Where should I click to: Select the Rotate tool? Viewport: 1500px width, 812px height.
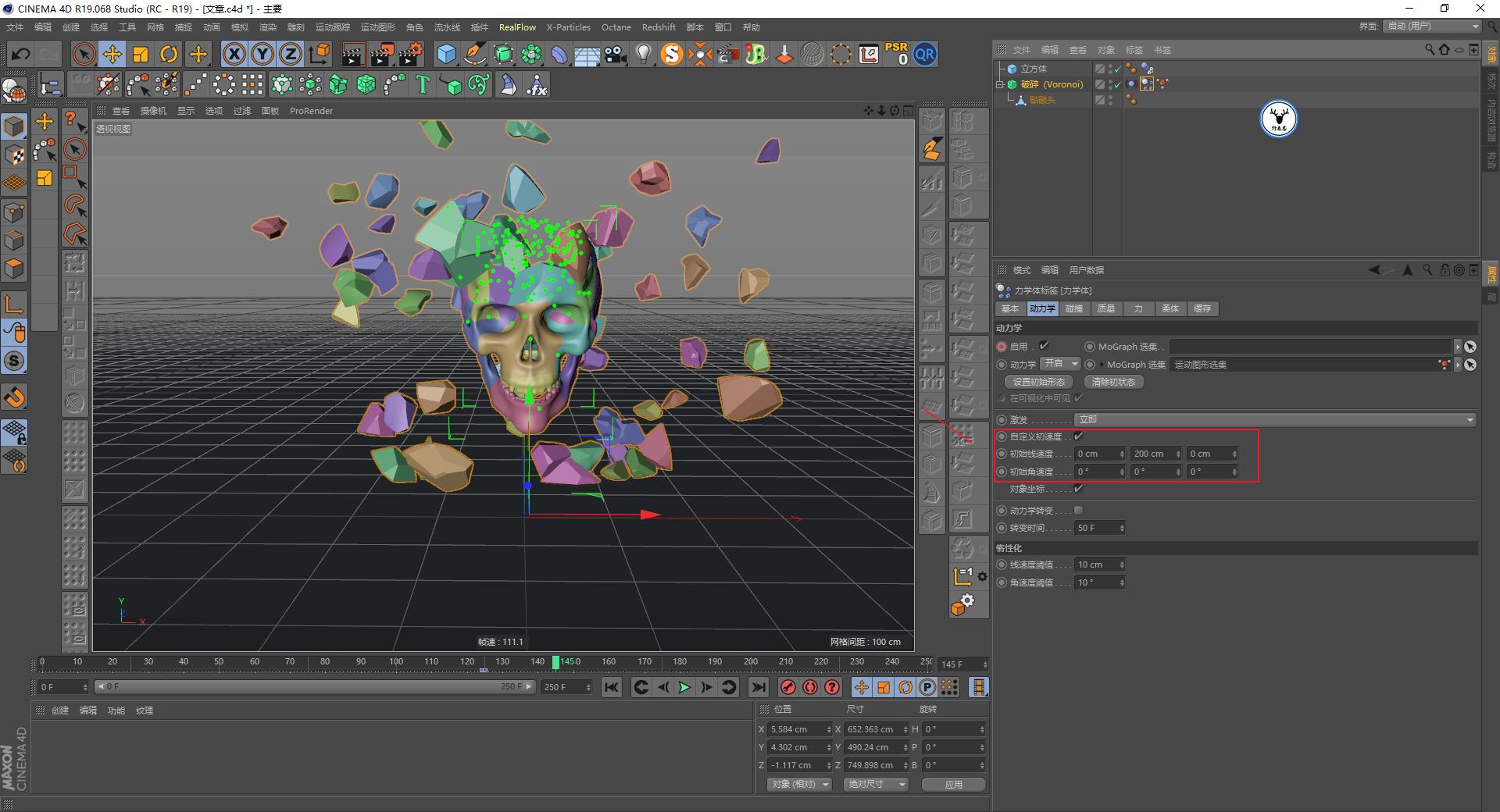(x=169, y=54)
